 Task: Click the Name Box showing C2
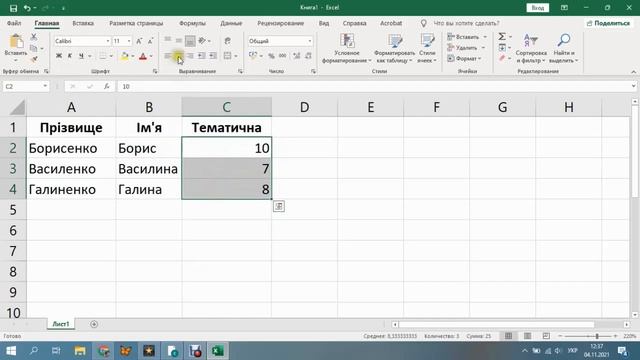click(x=25, y=87)
